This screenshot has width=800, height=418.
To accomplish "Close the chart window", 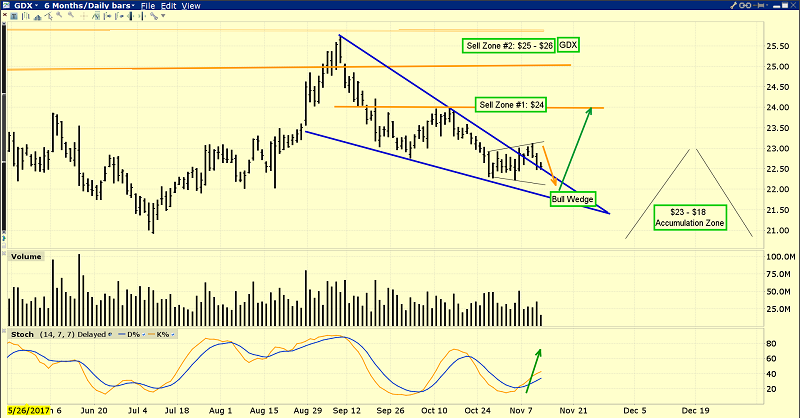I will (x=793, y=5).
